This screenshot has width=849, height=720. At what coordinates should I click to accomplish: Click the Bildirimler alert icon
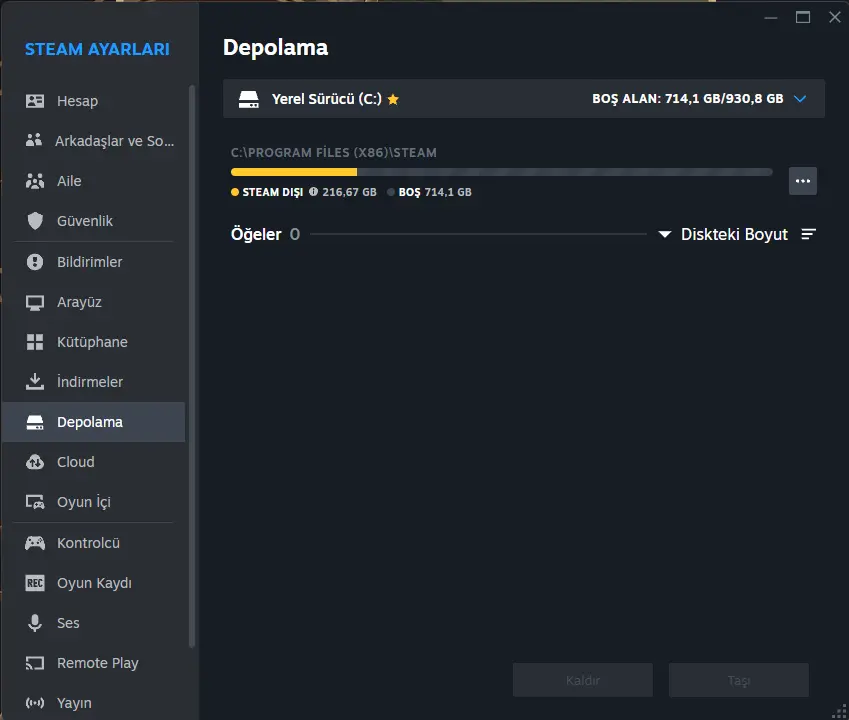(35, 262)
